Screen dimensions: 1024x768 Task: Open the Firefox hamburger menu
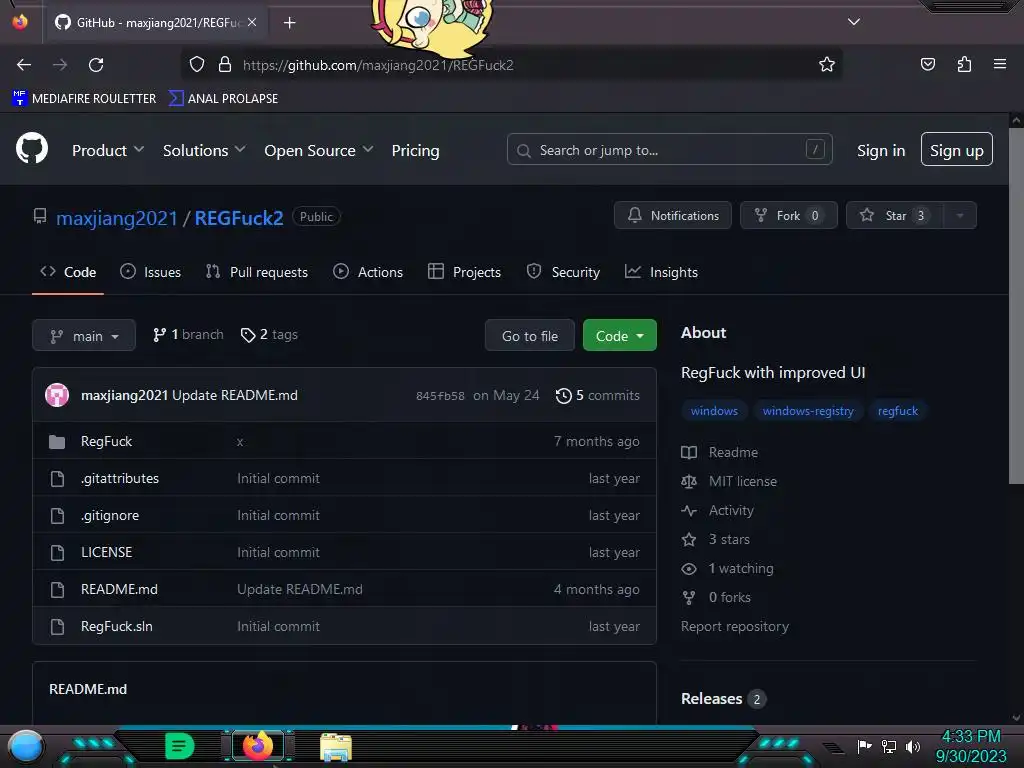[x=1000, y=64]
